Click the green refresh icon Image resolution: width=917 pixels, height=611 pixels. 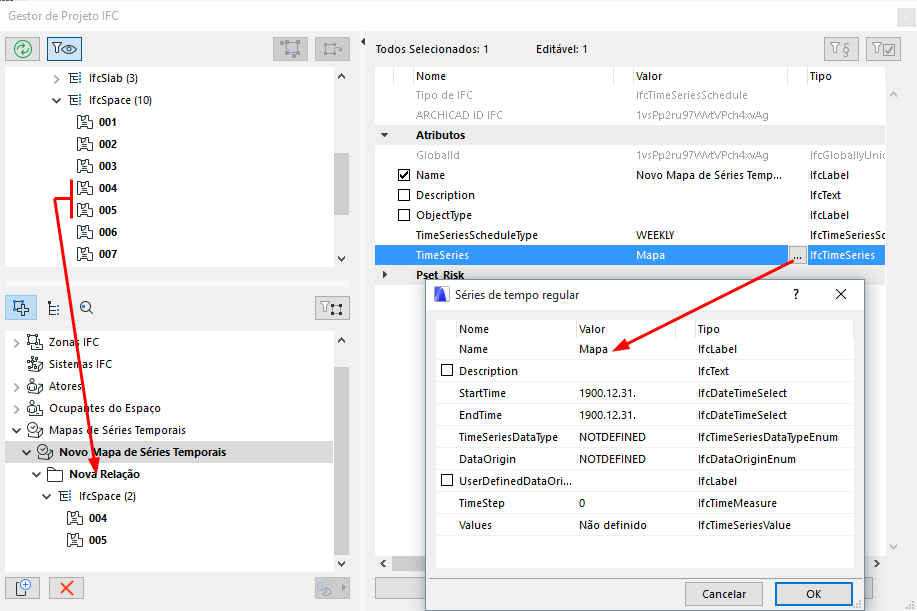23,49
